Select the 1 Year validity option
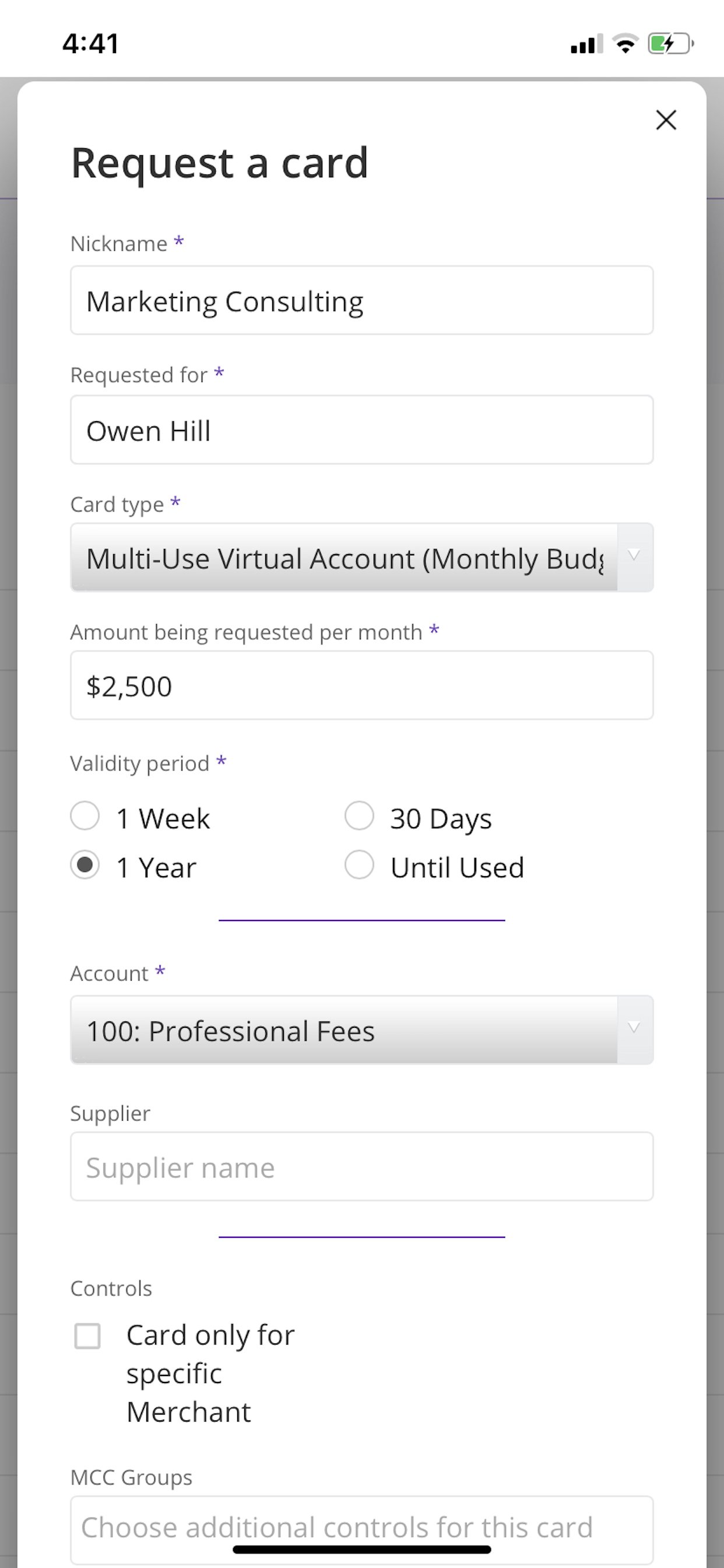 tap(85, 865)
